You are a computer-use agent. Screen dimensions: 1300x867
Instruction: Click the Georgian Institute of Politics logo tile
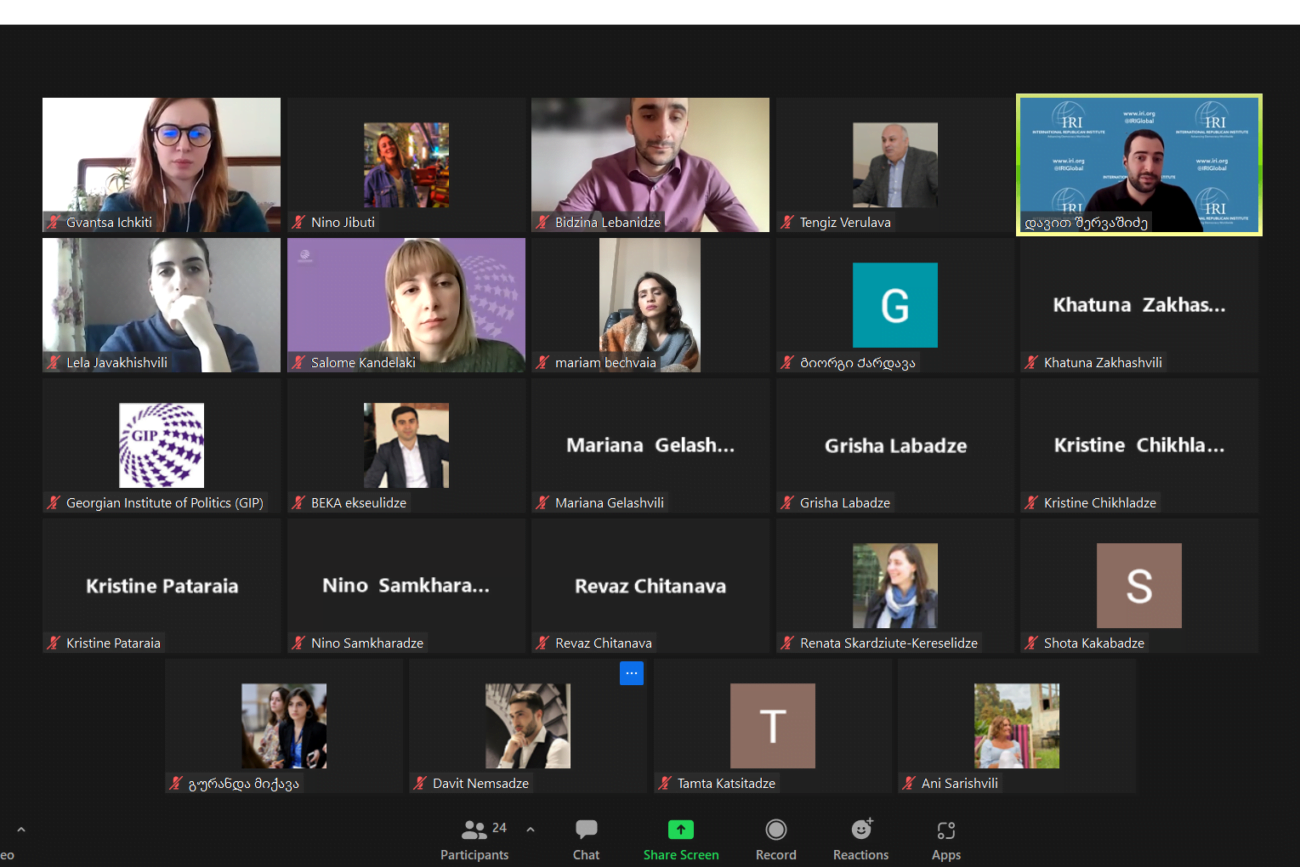tap(161, 445)
